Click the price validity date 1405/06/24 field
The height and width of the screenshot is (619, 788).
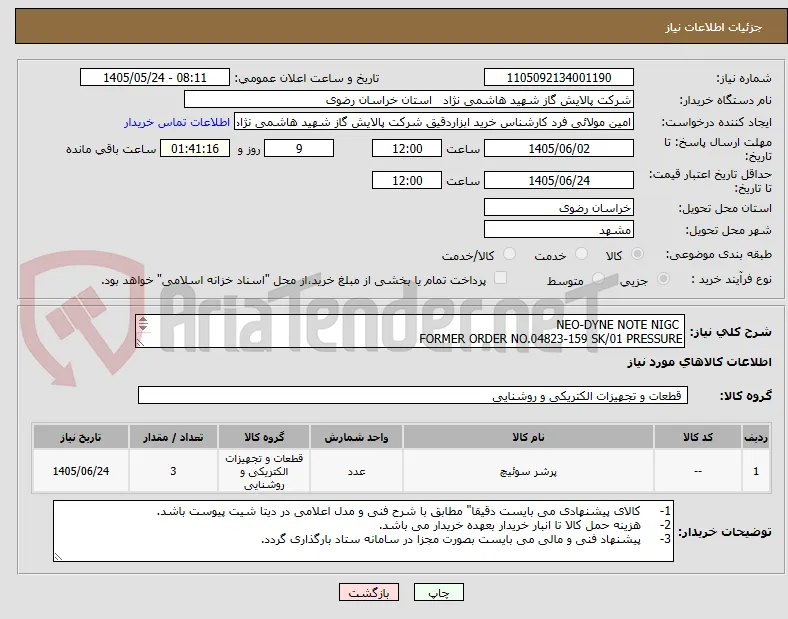[x=559, y=180]
